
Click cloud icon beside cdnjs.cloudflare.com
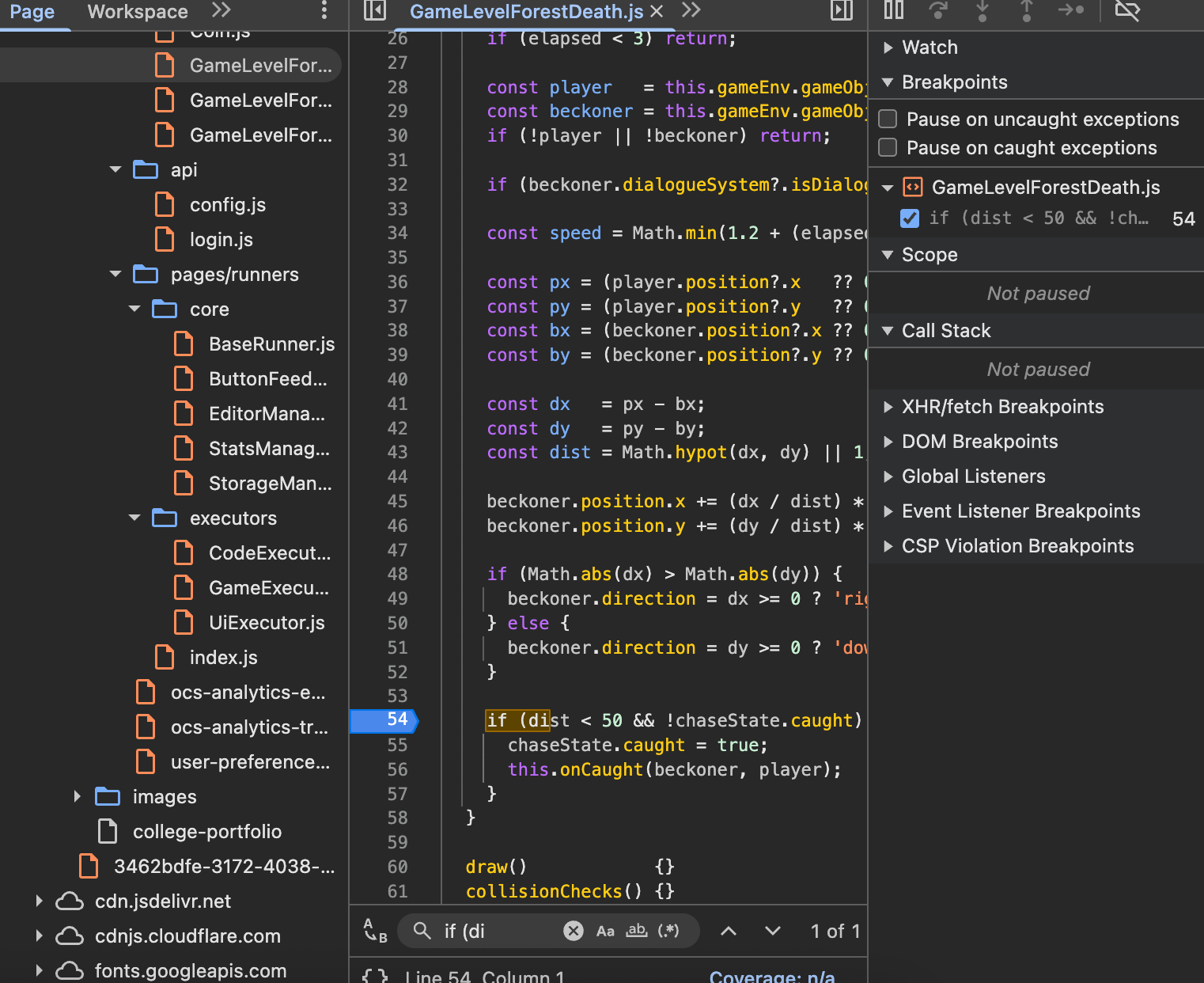[x=70, y=936]
